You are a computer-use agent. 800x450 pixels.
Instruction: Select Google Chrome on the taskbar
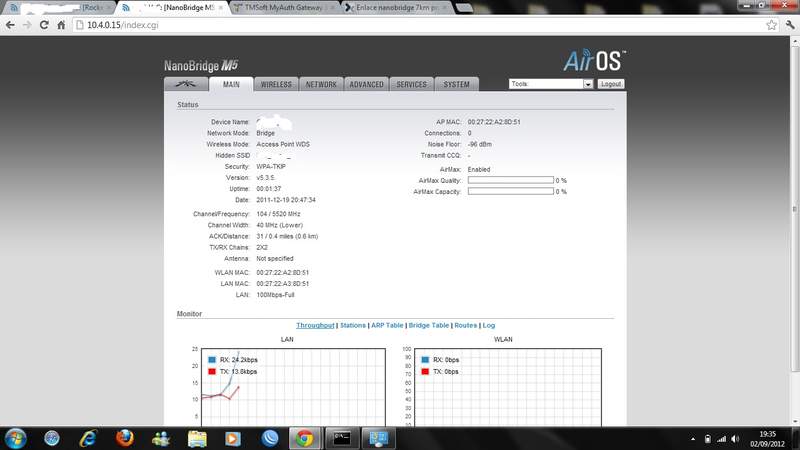(305, 438)
